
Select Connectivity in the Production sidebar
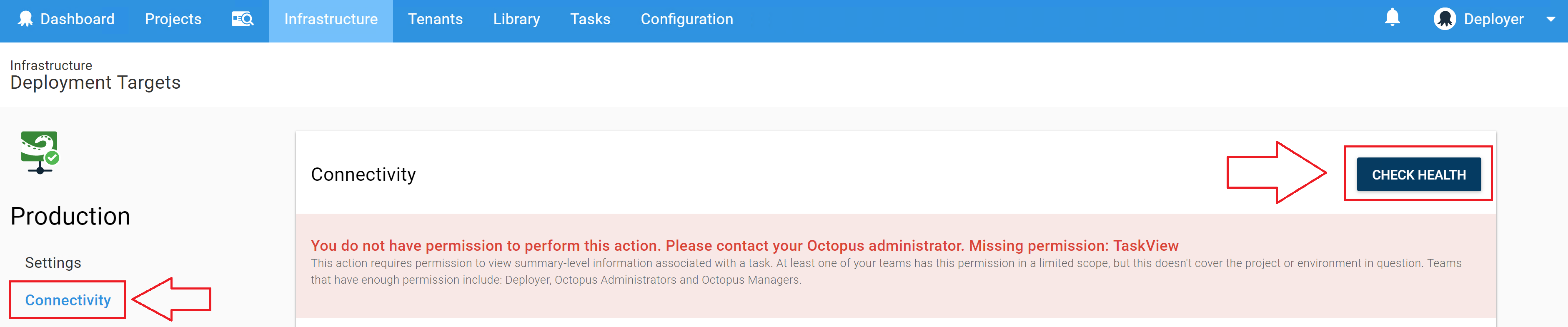(67, 300)
